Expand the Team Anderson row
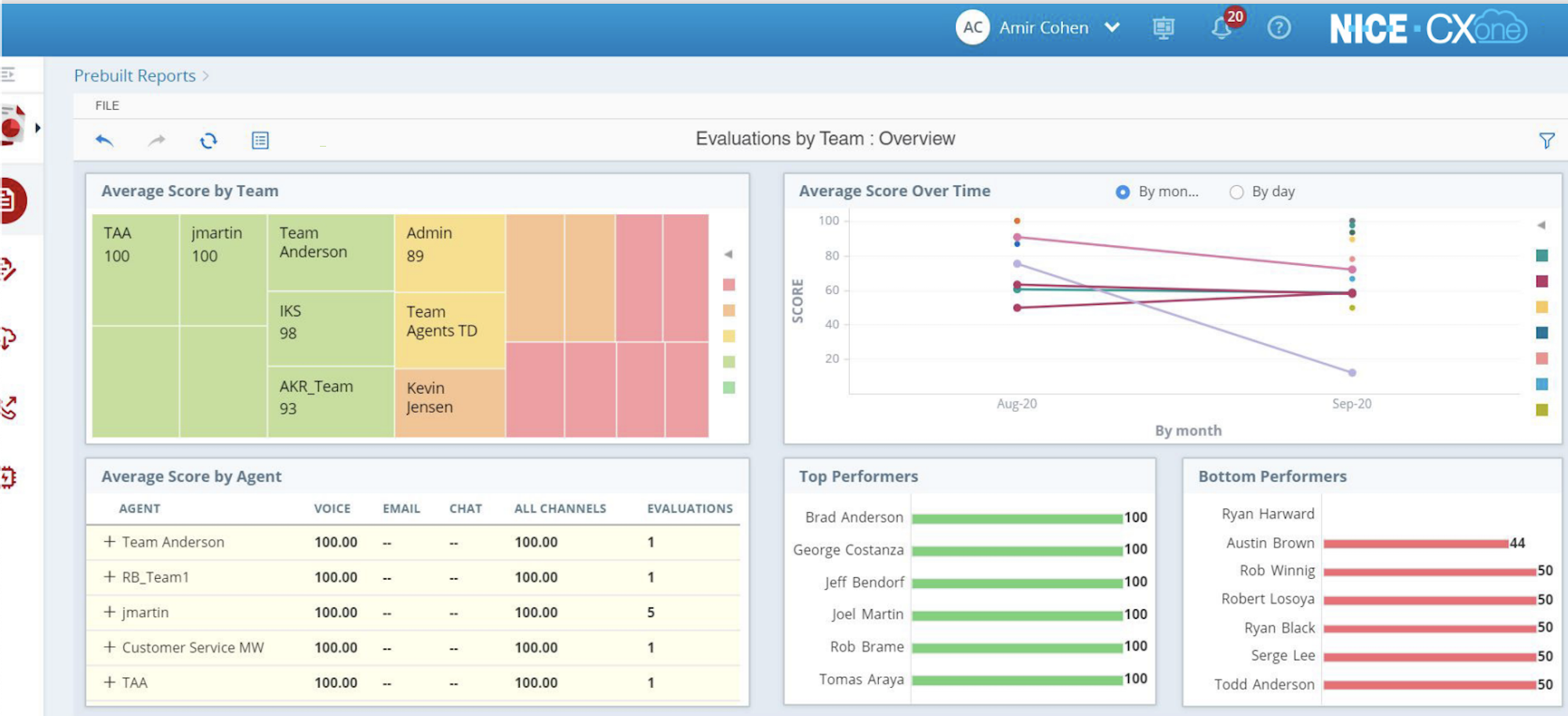This screenshot has width=1568, height=716. [x=110, y=541]
